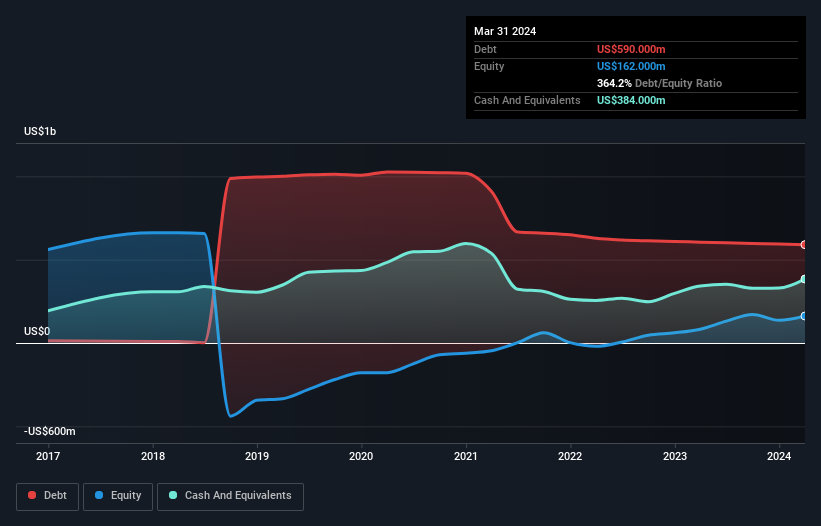Click tooltip Cash And Equivalents row label

point(527,100)
